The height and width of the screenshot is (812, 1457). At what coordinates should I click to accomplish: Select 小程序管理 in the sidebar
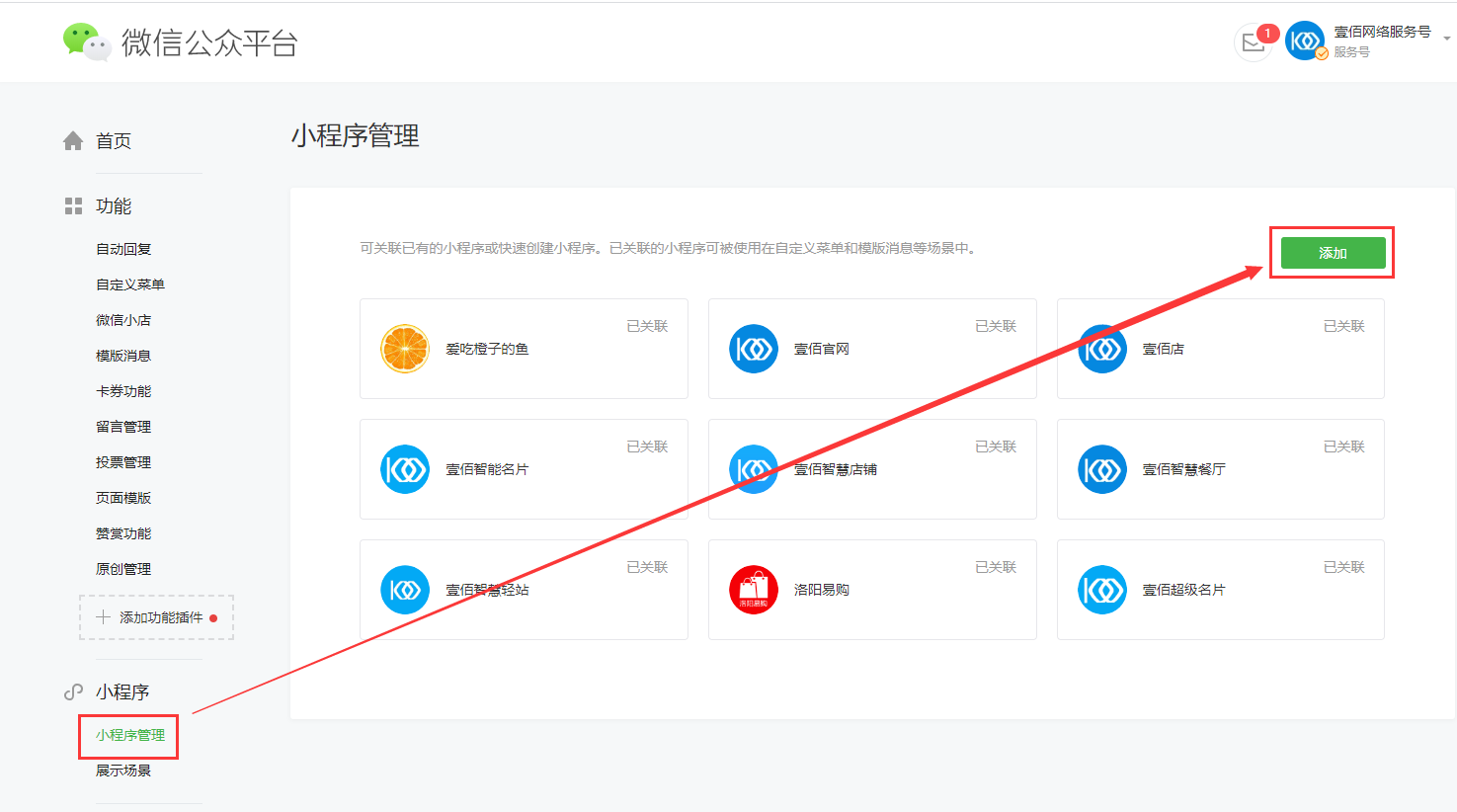(x=130, y=735)
